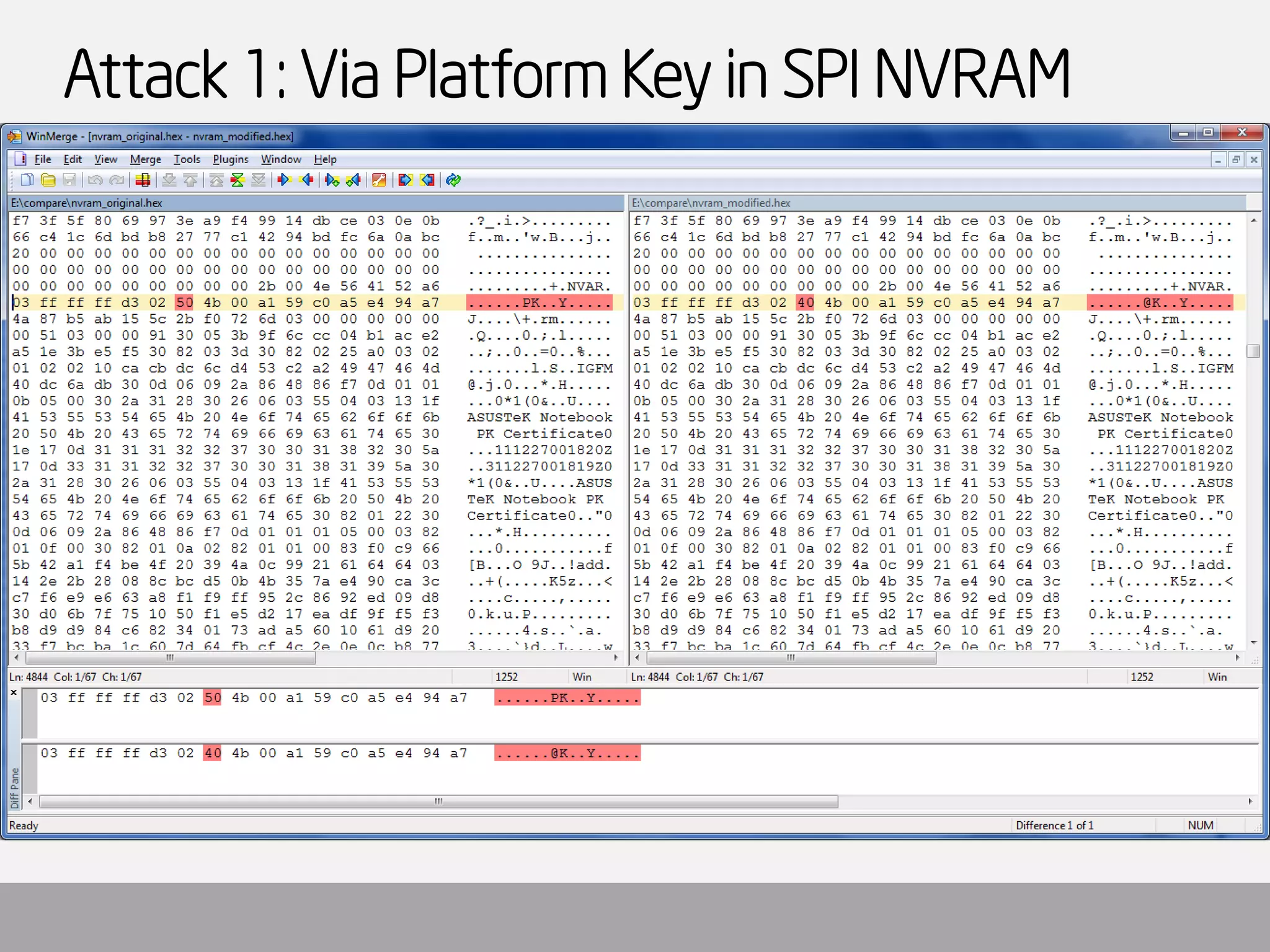Screen dimensions: 1270x952
Task: Click the Diff Pane vertical label
Action: tap(15, 788)
